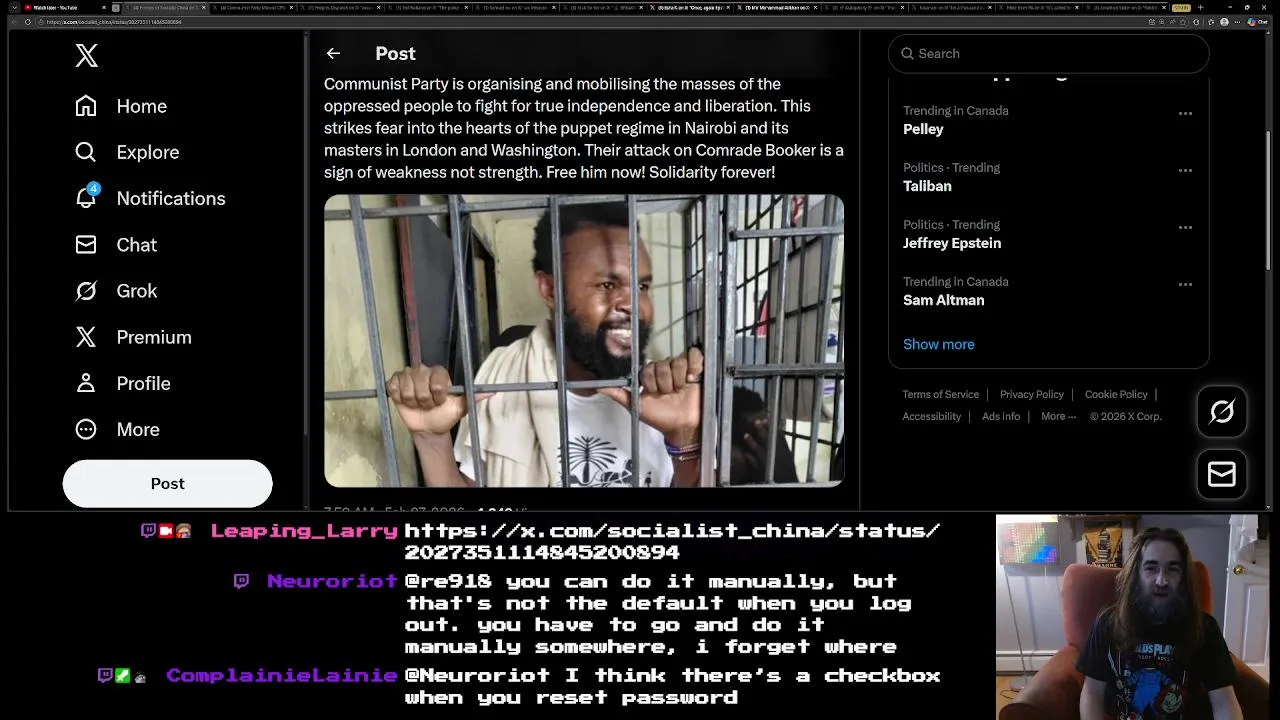Open the Sam Altman trending topic
Screen dimensions: 1280x720
point(943,300)
